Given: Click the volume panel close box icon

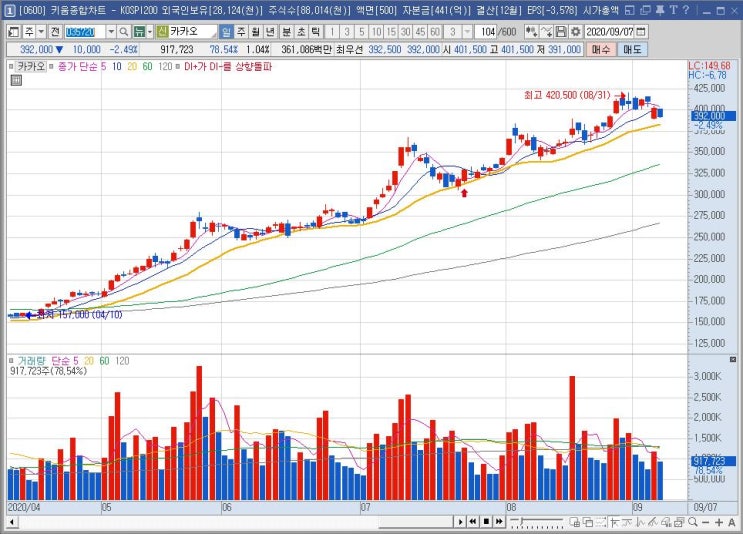Looking at the screenshot, I should (733, 360).
